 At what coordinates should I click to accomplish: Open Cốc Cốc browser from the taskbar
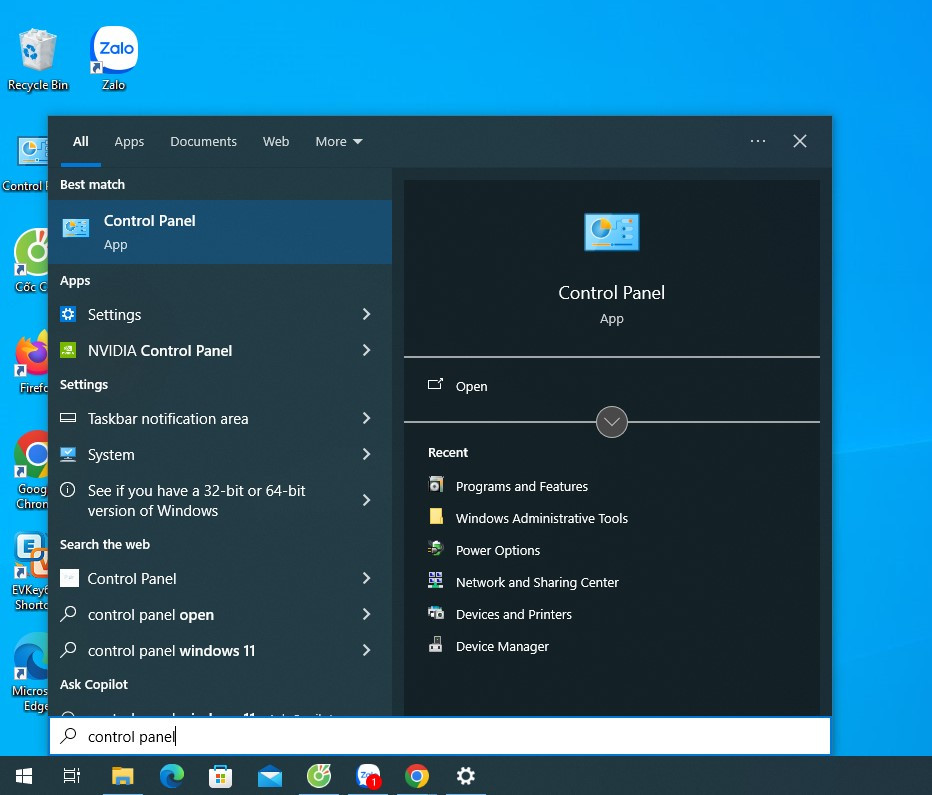point(319,775)
